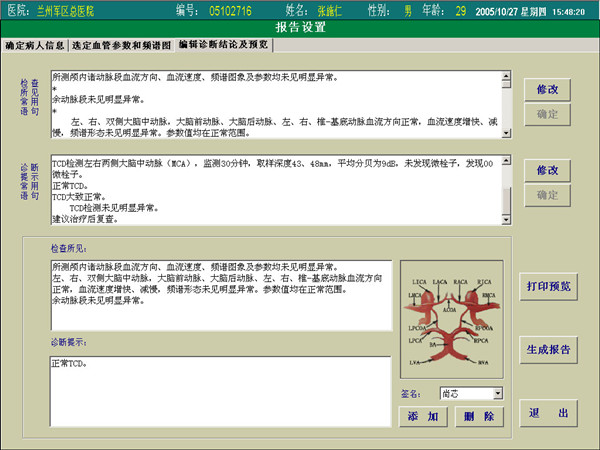Click the 添加 button under the signature

pyautogui.click(x=424, y=416)
